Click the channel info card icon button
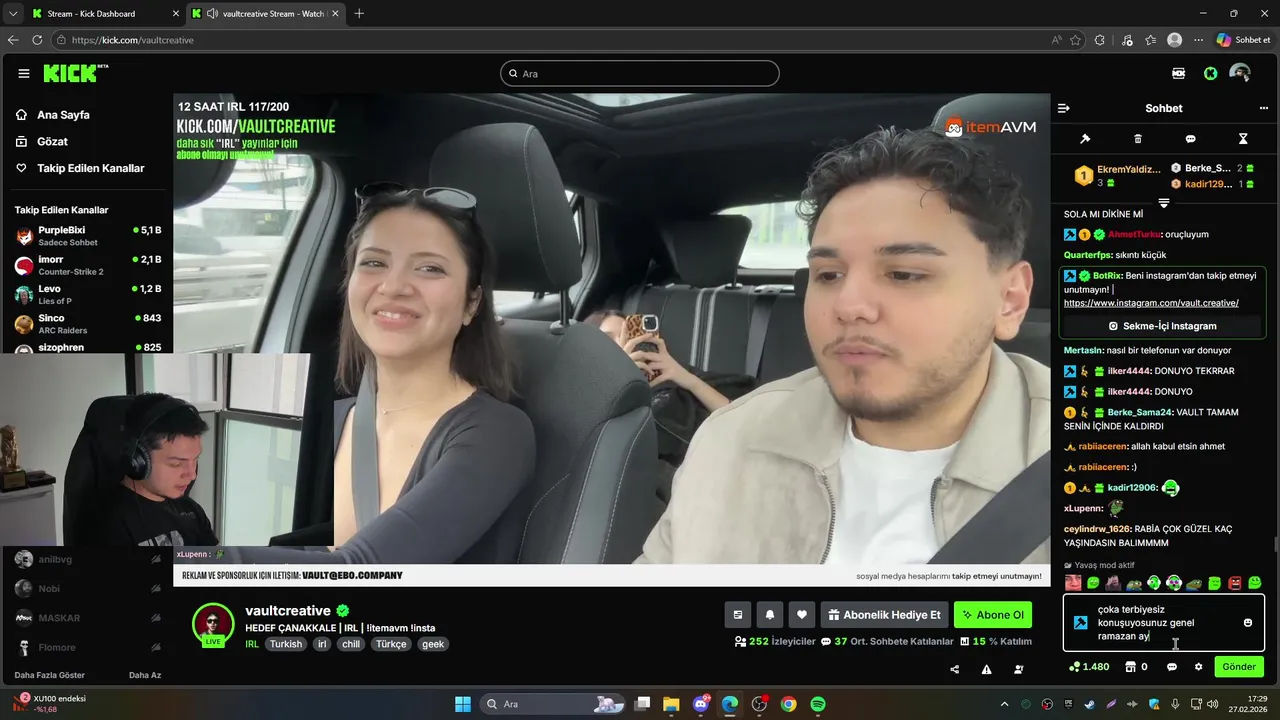Viewport: 1280px width, 720px height. (x=738, y=615)
